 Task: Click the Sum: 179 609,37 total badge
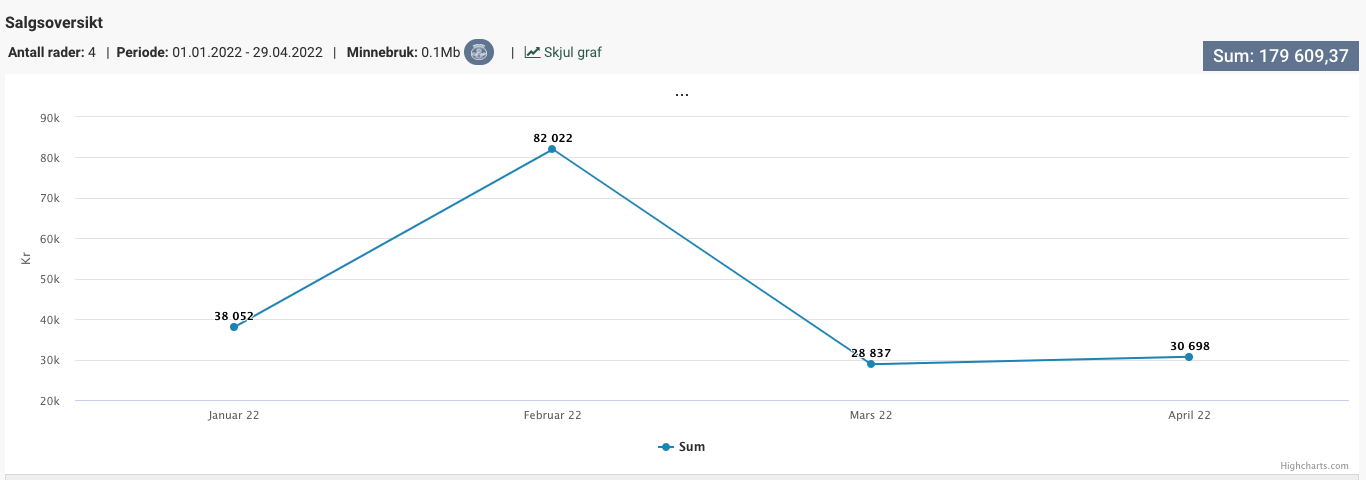(1280, 56)
